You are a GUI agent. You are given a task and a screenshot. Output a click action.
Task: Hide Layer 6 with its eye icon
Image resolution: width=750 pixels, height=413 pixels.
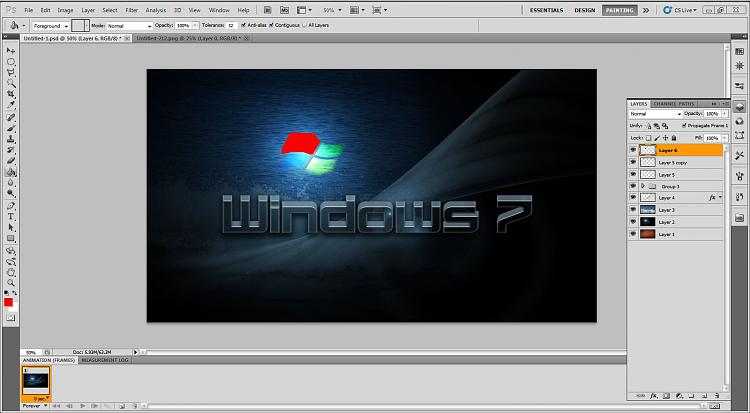coord(633,150)
